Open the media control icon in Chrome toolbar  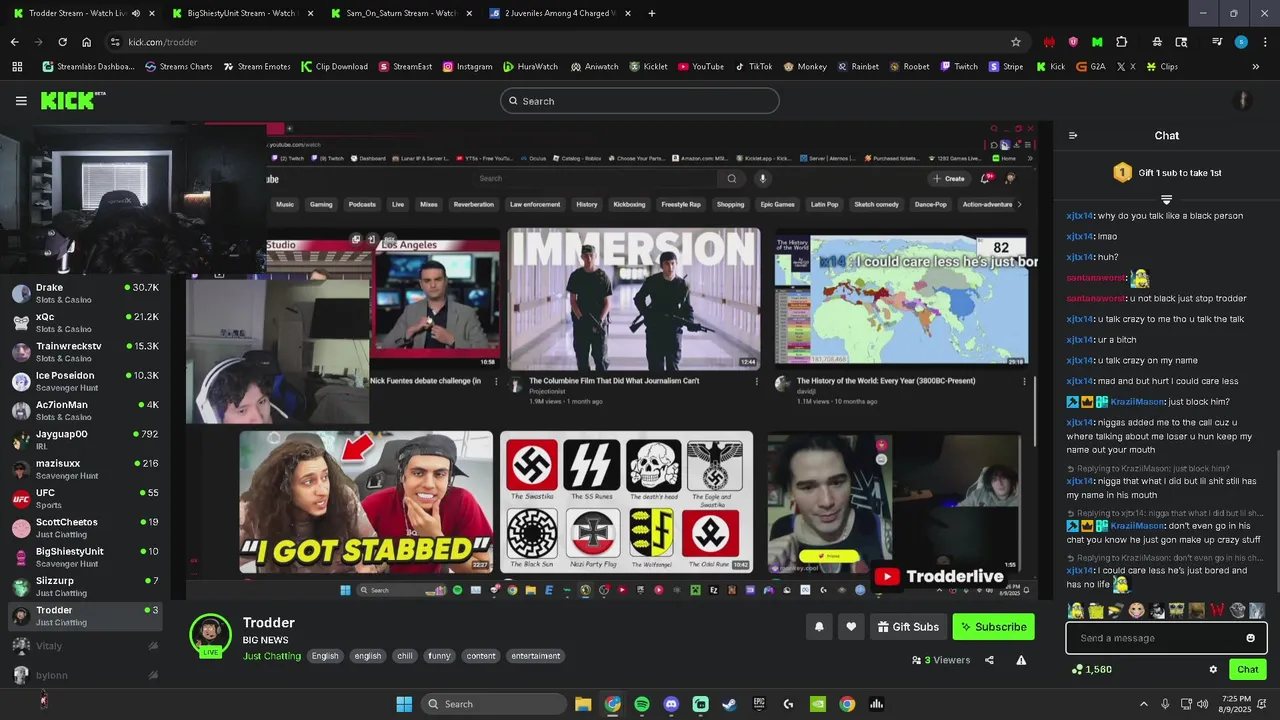coord(1217,42)
